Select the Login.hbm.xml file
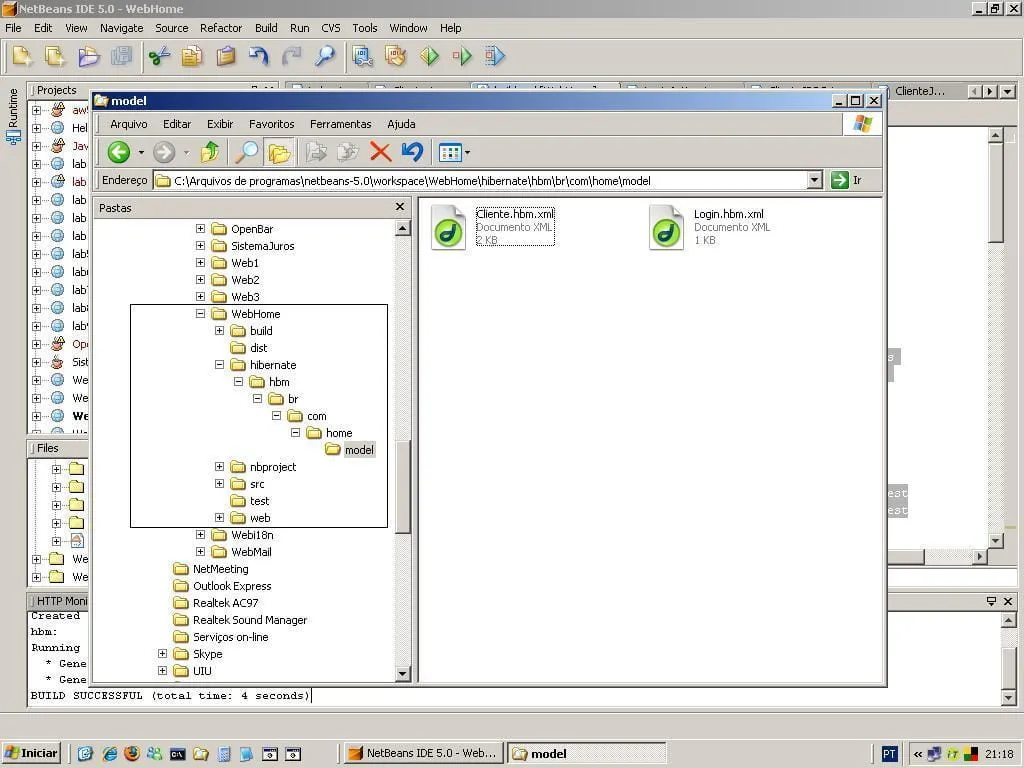Screen dimensions: 1024x768 pyautogui.click(x=728, y=214)
